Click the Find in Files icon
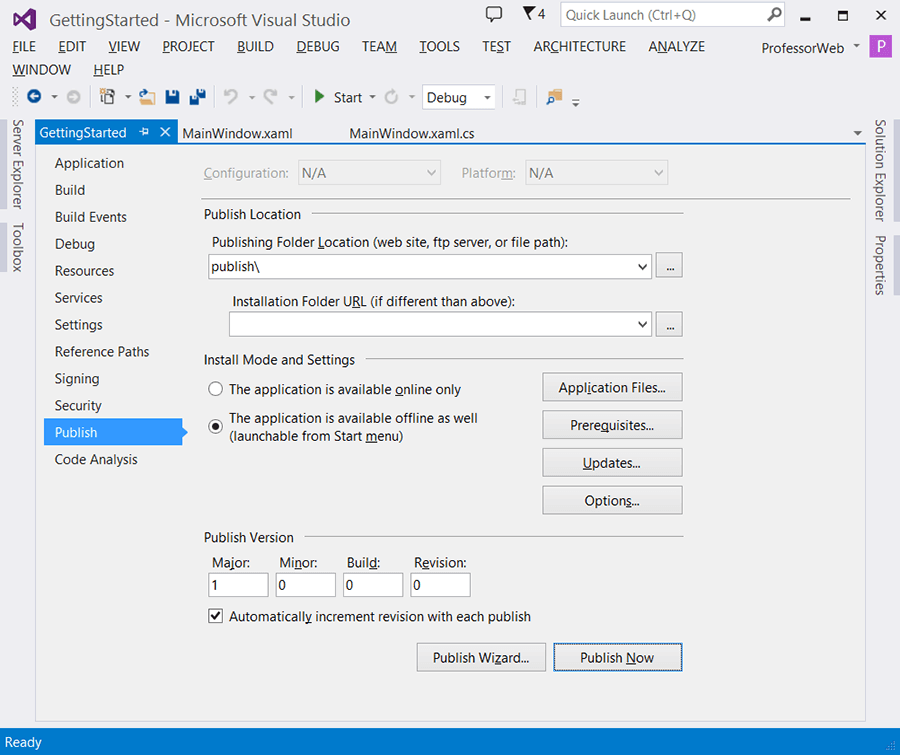 [554, 97]
